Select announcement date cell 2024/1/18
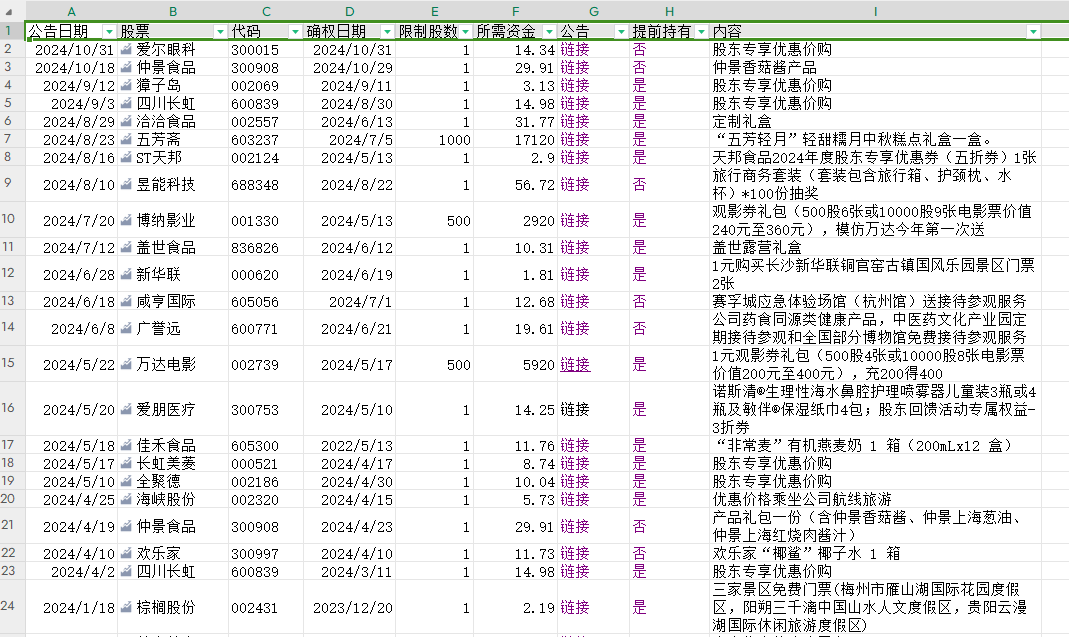Screen dimensions: 1069x637 click(x=72, y=607)
